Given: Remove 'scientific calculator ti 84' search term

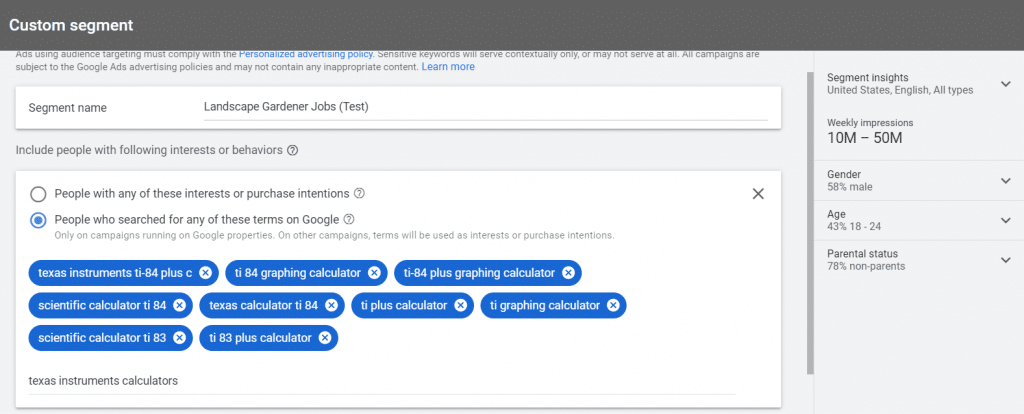Looking at the screenshot, I should click(179, 305).
